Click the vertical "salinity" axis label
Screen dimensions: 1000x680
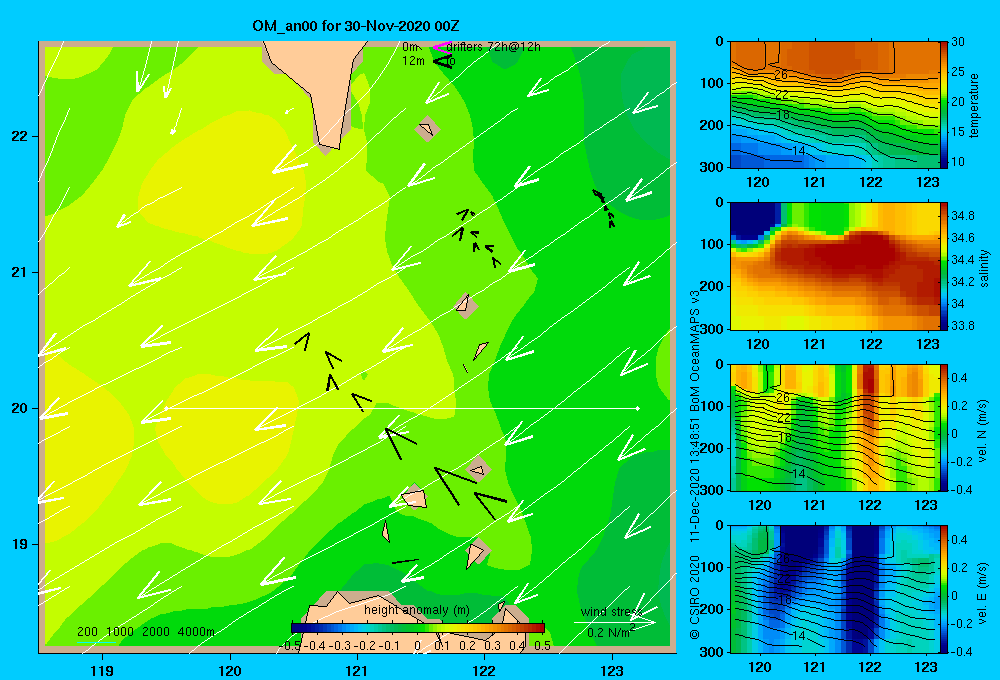(984, 268)
